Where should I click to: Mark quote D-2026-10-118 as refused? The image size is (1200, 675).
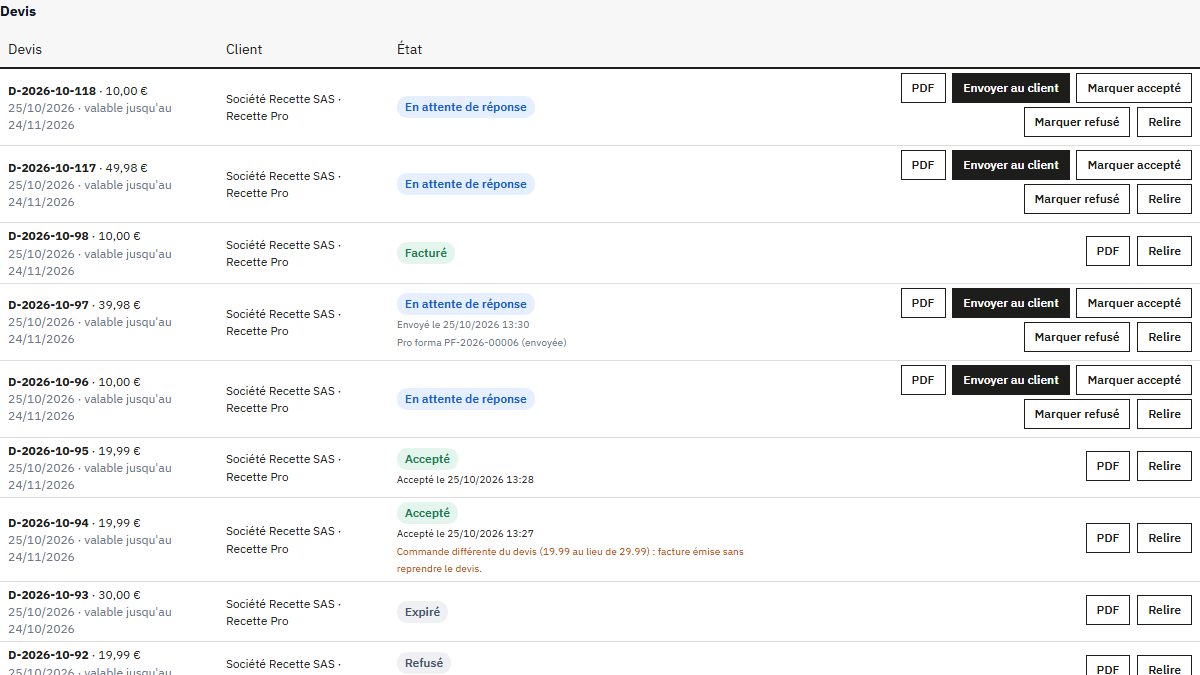coord(1077,122)
